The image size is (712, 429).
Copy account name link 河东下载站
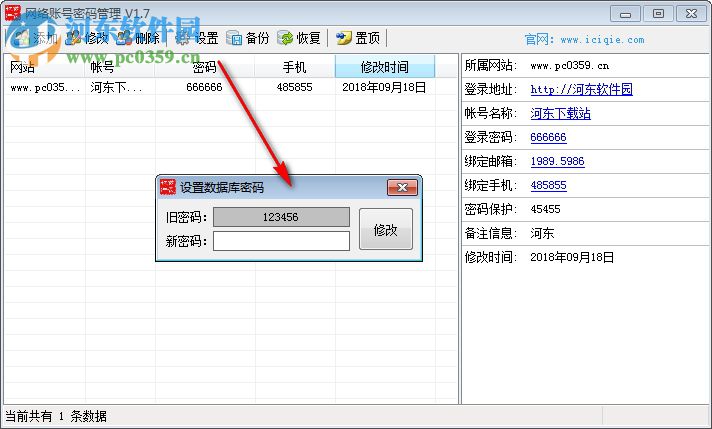(560, 113)
